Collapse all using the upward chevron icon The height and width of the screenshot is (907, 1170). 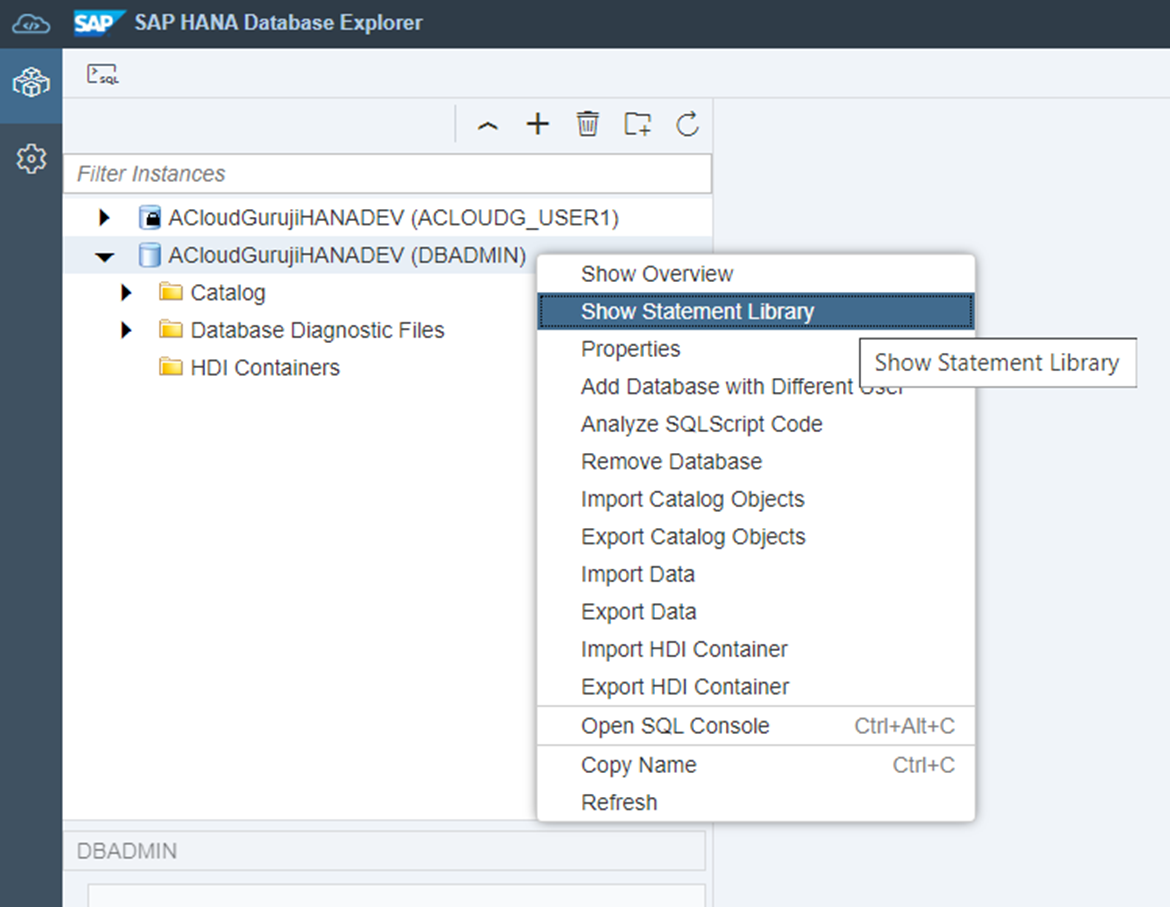[x=488, y=125]
